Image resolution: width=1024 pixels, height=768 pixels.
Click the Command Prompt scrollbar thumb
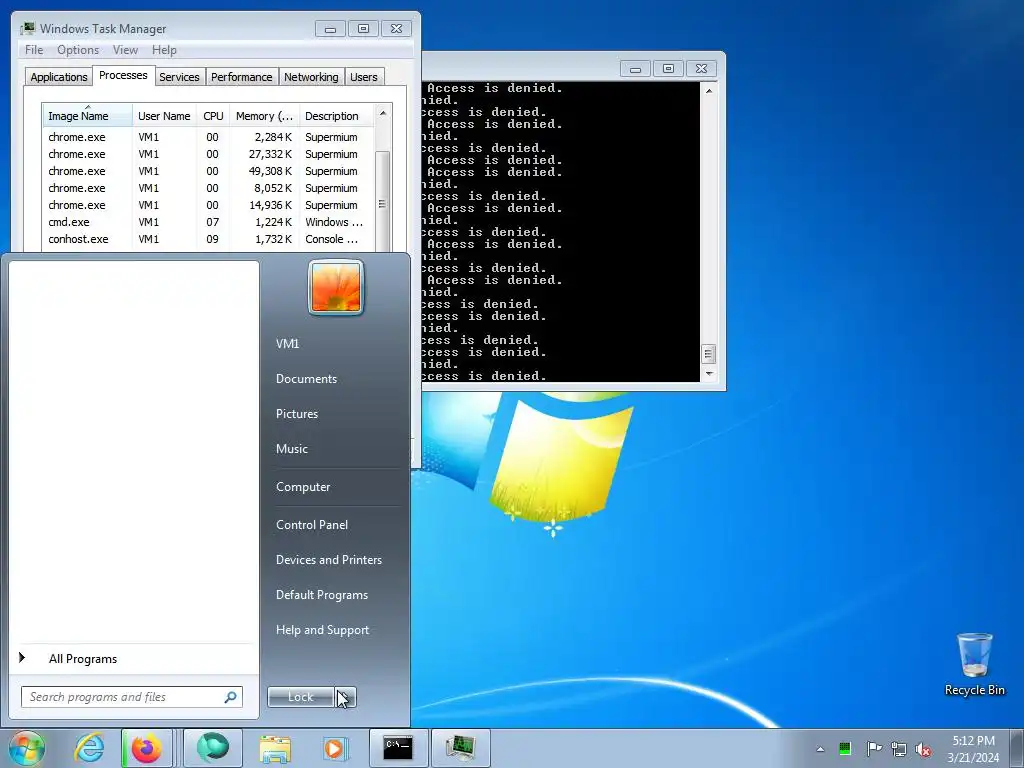pyautogui.click(x=709, y=354)
